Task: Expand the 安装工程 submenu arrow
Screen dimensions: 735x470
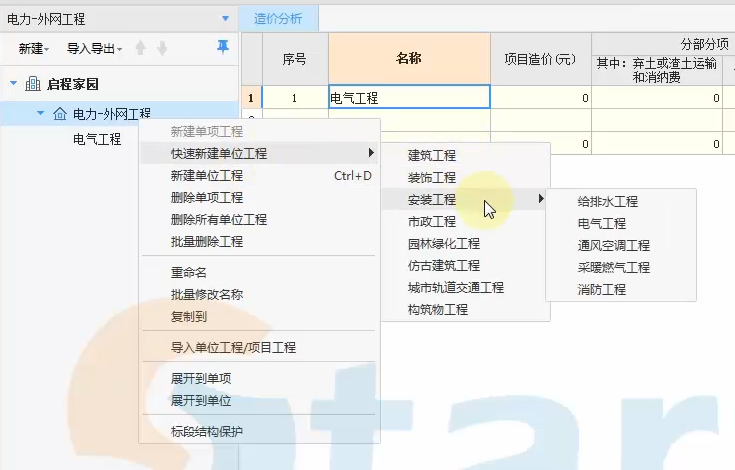Action: (x=541, y=199)
